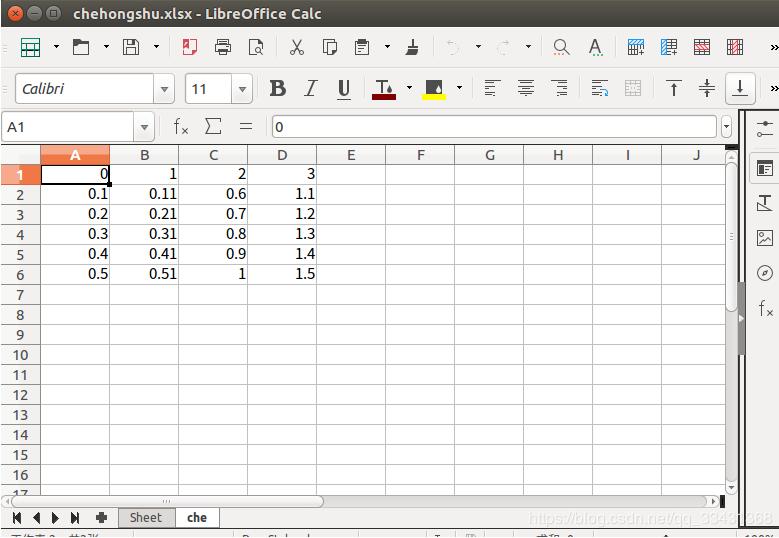Run the Spelling check icon
Screen dimensions: 779x538
[595, 47]
